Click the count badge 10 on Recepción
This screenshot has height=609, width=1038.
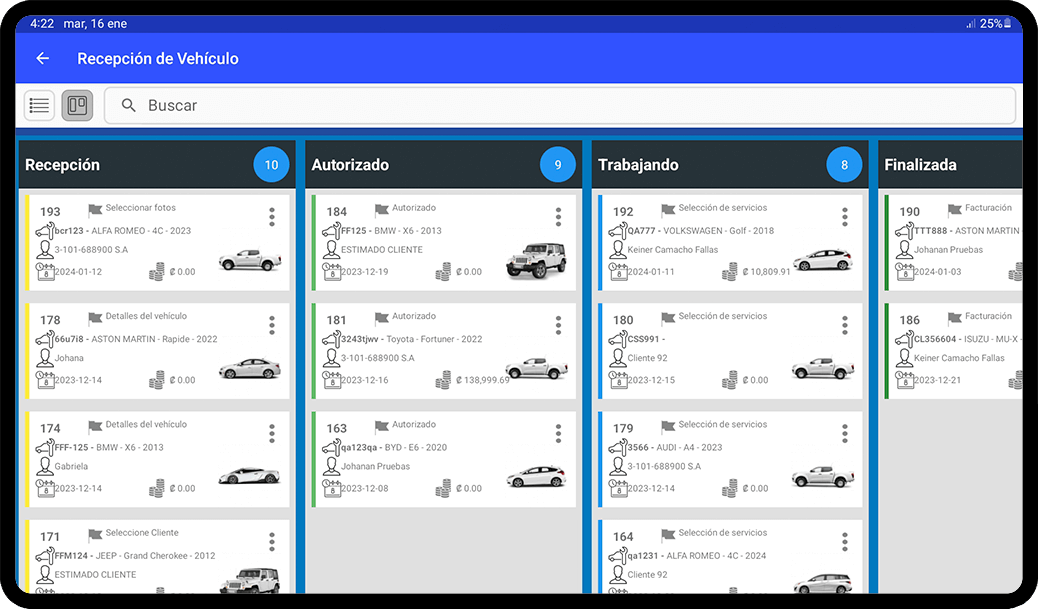pos(271,164)
